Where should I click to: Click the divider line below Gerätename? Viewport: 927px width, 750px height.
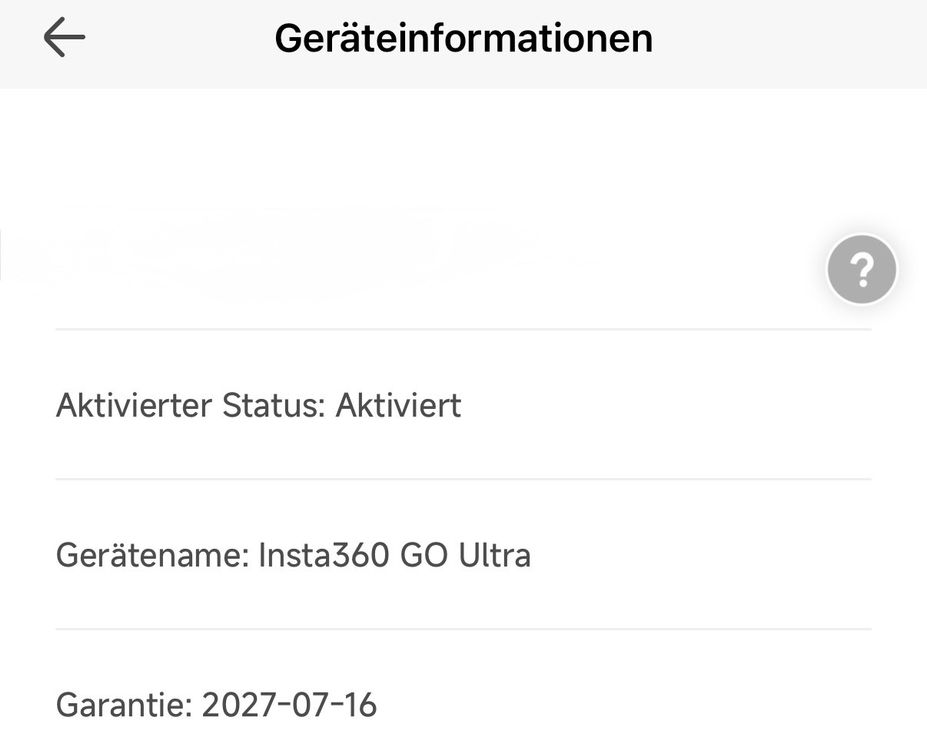(x=464, y=629)
